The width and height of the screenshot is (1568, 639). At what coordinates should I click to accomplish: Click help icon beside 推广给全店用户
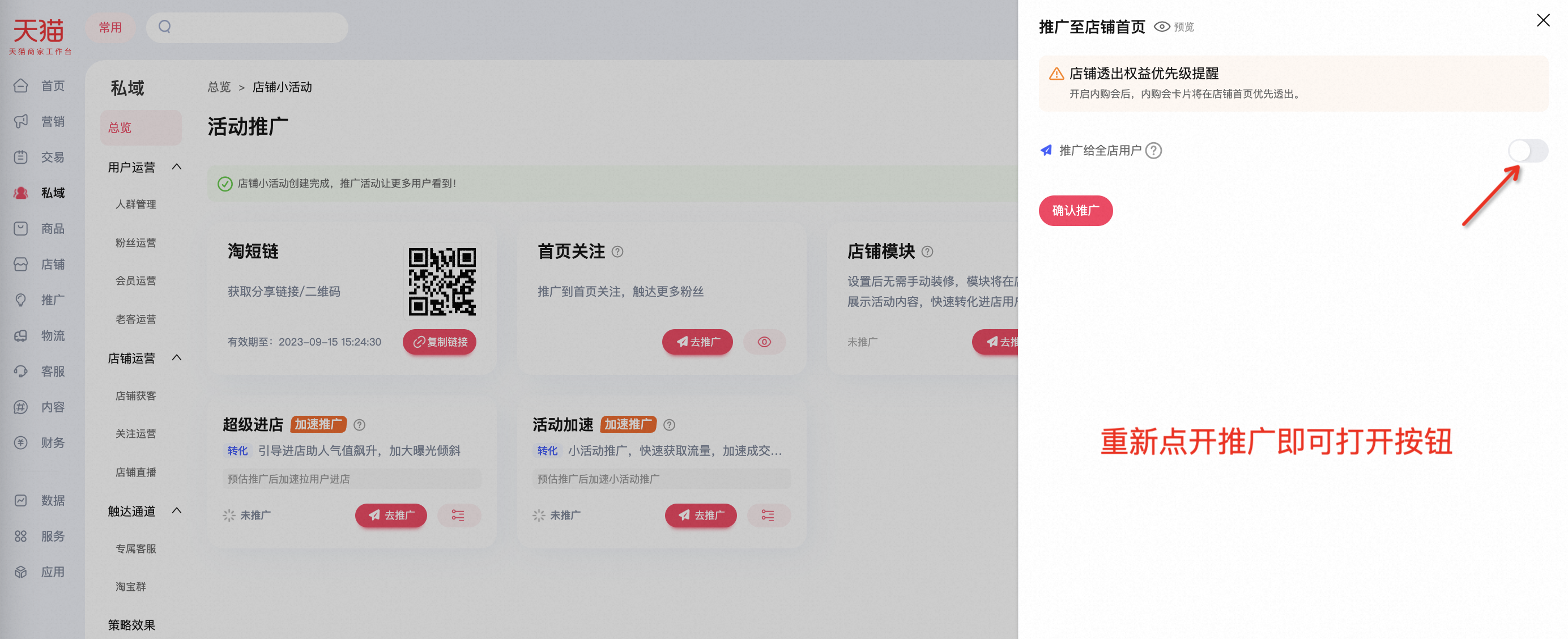(1153, 150)
